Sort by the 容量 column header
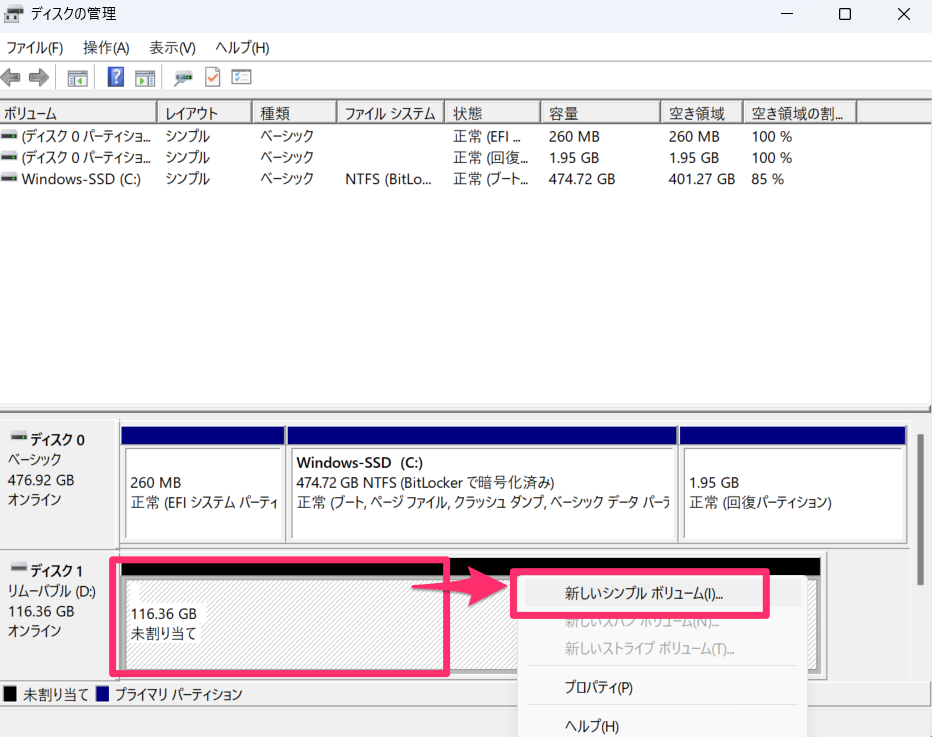This screenshot has width=932, height=737. [599, 113]
